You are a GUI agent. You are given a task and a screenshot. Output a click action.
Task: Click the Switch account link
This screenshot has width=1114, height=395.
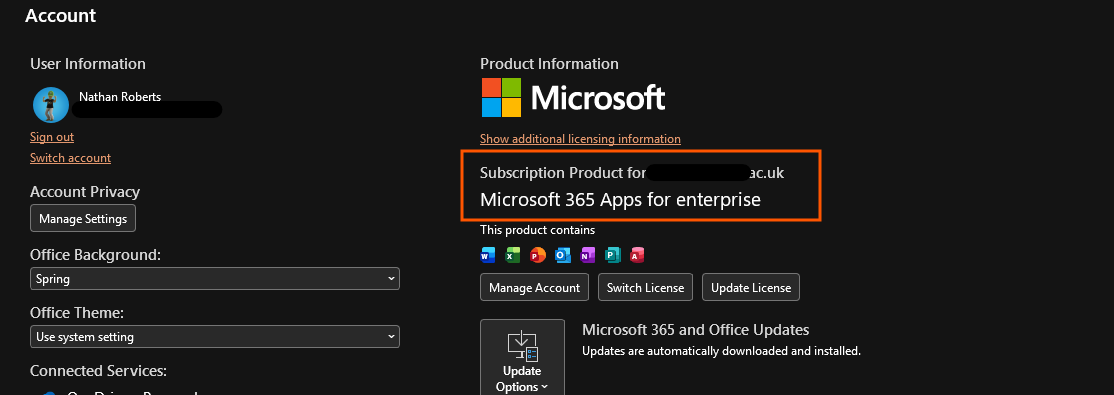(70, 158)
